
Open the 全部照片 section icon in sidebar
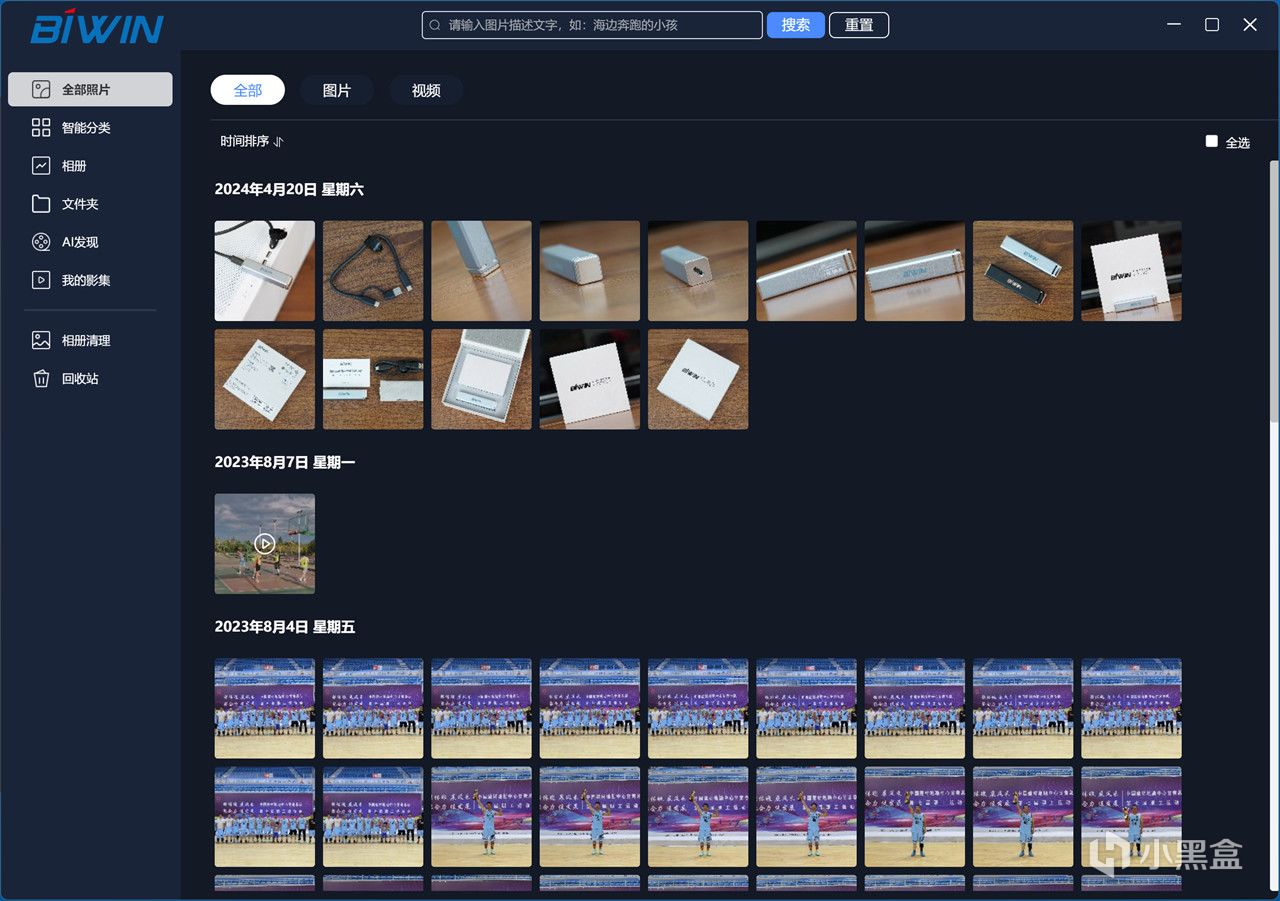[x=41, y=89]
